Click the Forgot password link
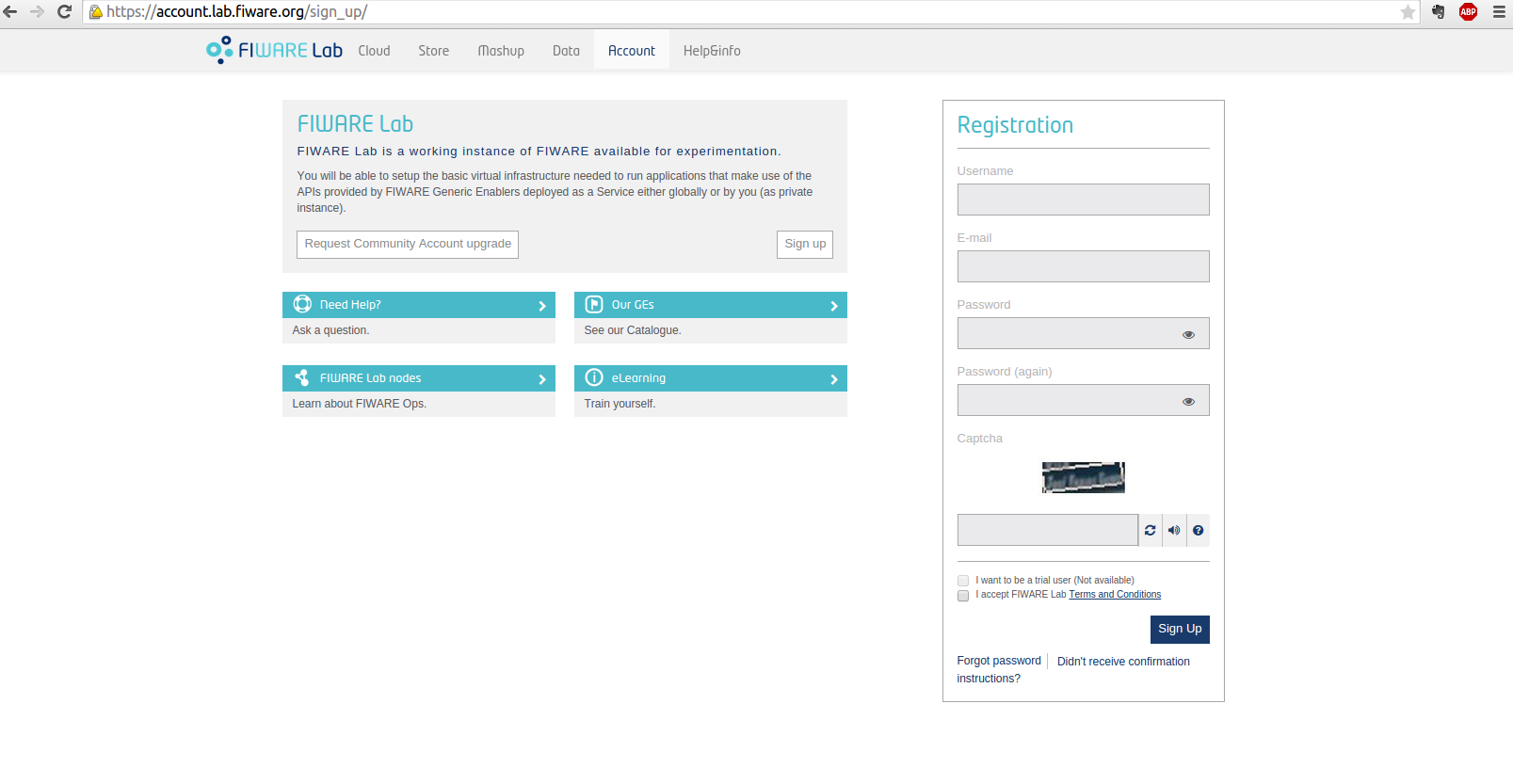Viewport: 1513px width, 784px height. (x=999, y=661)
